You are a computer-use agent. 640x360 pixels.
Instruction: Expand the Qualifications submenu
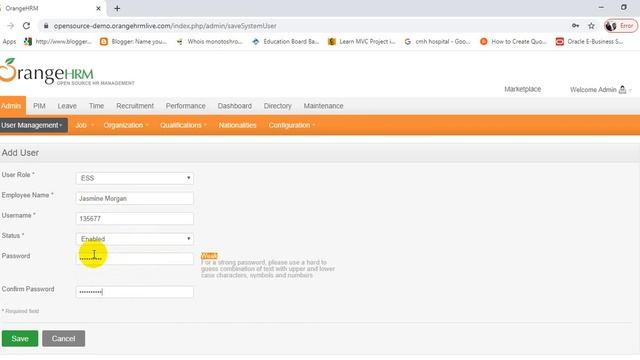pyautogui.click(x=183, y=125)
